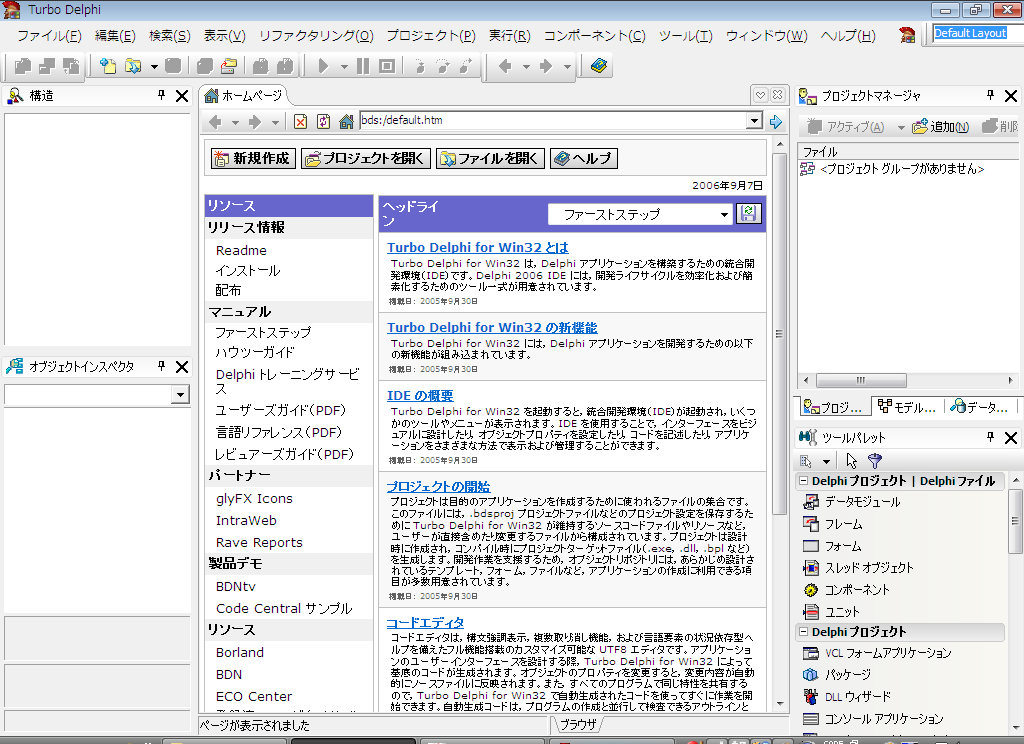Viewport: 1024px width, 744px height.
Task: Open the IDE の概要 link
Action: point(419,396)
